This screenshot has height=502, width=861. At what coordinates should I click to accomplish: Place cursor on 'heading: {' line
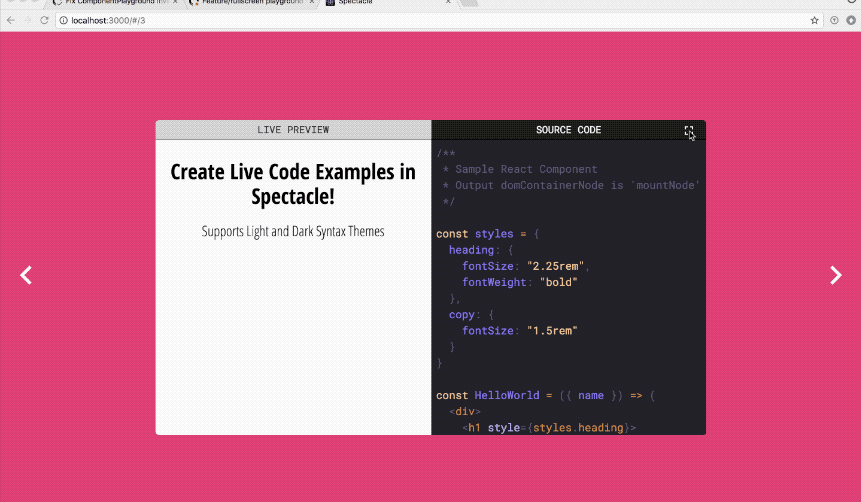pyautogui.click(x=480, y=250)
